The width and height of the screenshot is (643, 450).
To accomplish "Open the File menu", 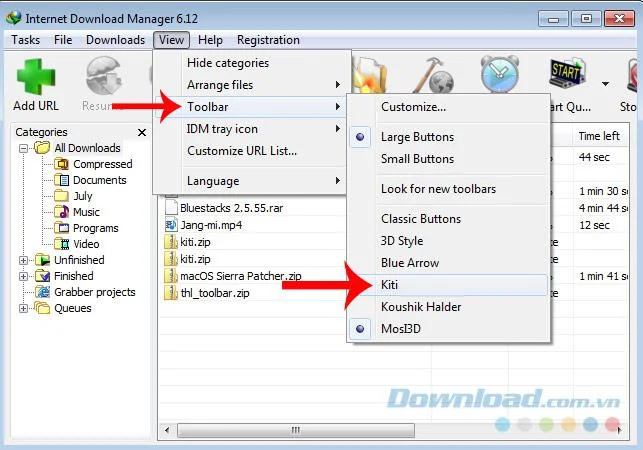I will tap(63, 40).
